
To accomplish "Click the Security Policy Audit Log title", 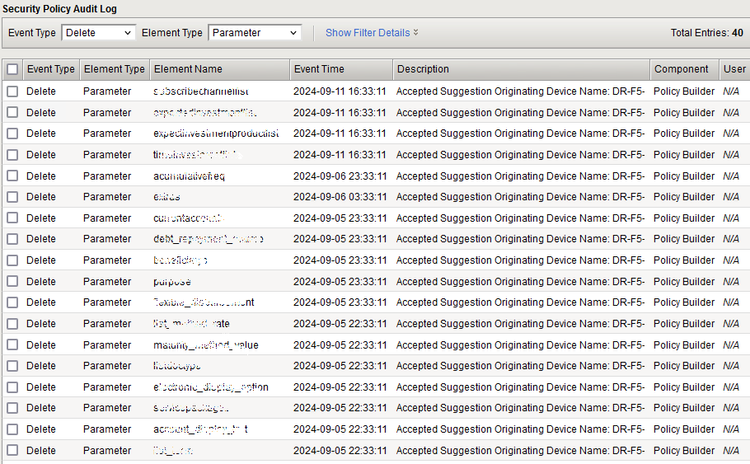I will click(x=59, y=9).
